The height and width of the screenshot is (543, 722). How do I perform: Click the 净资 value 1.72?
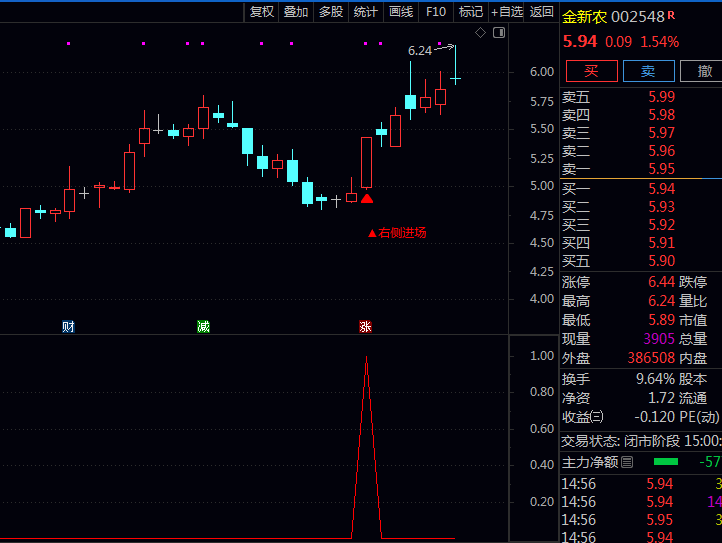[661, 397]
